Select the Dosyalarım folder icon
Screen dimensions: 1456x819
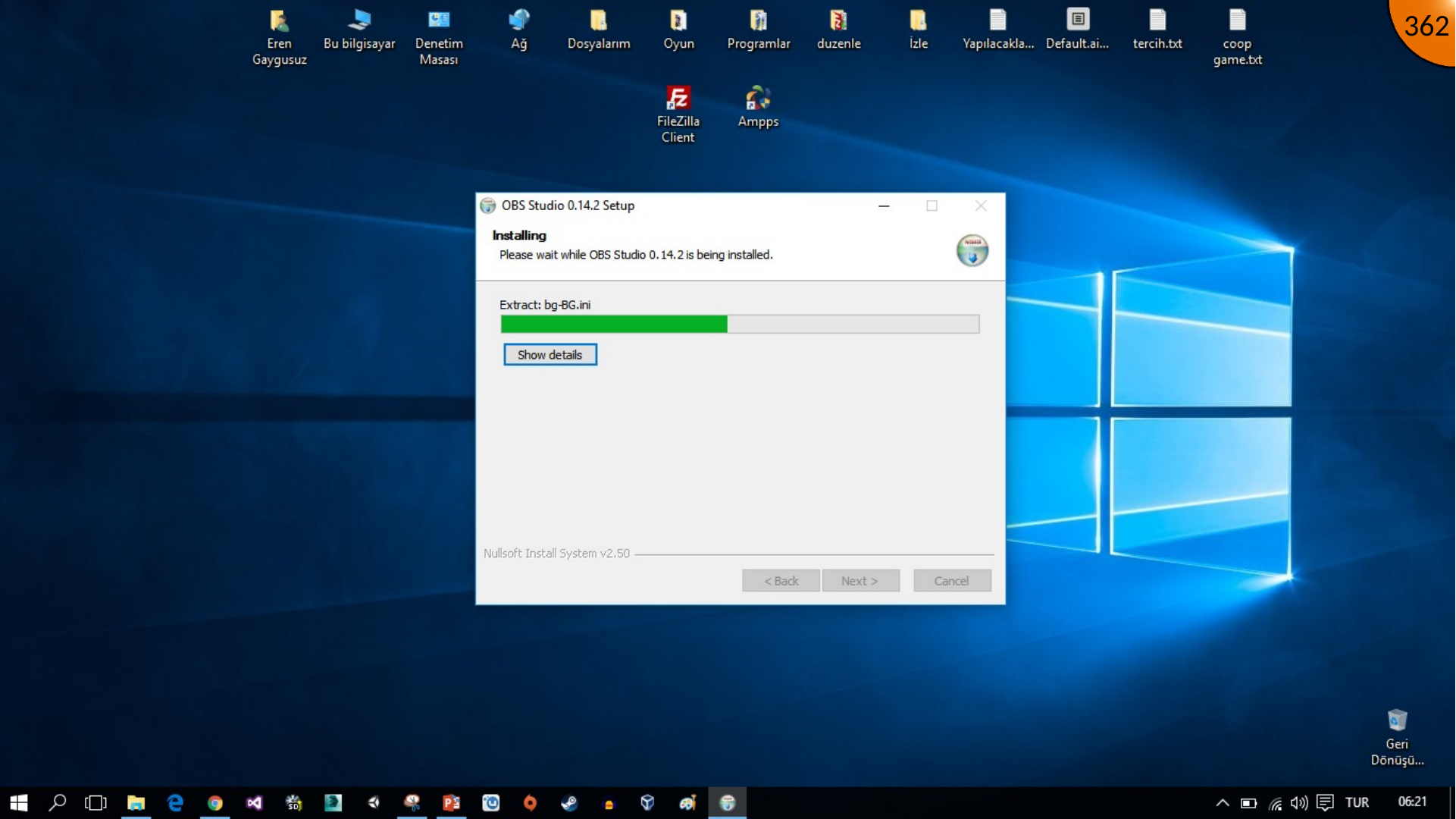599,30
